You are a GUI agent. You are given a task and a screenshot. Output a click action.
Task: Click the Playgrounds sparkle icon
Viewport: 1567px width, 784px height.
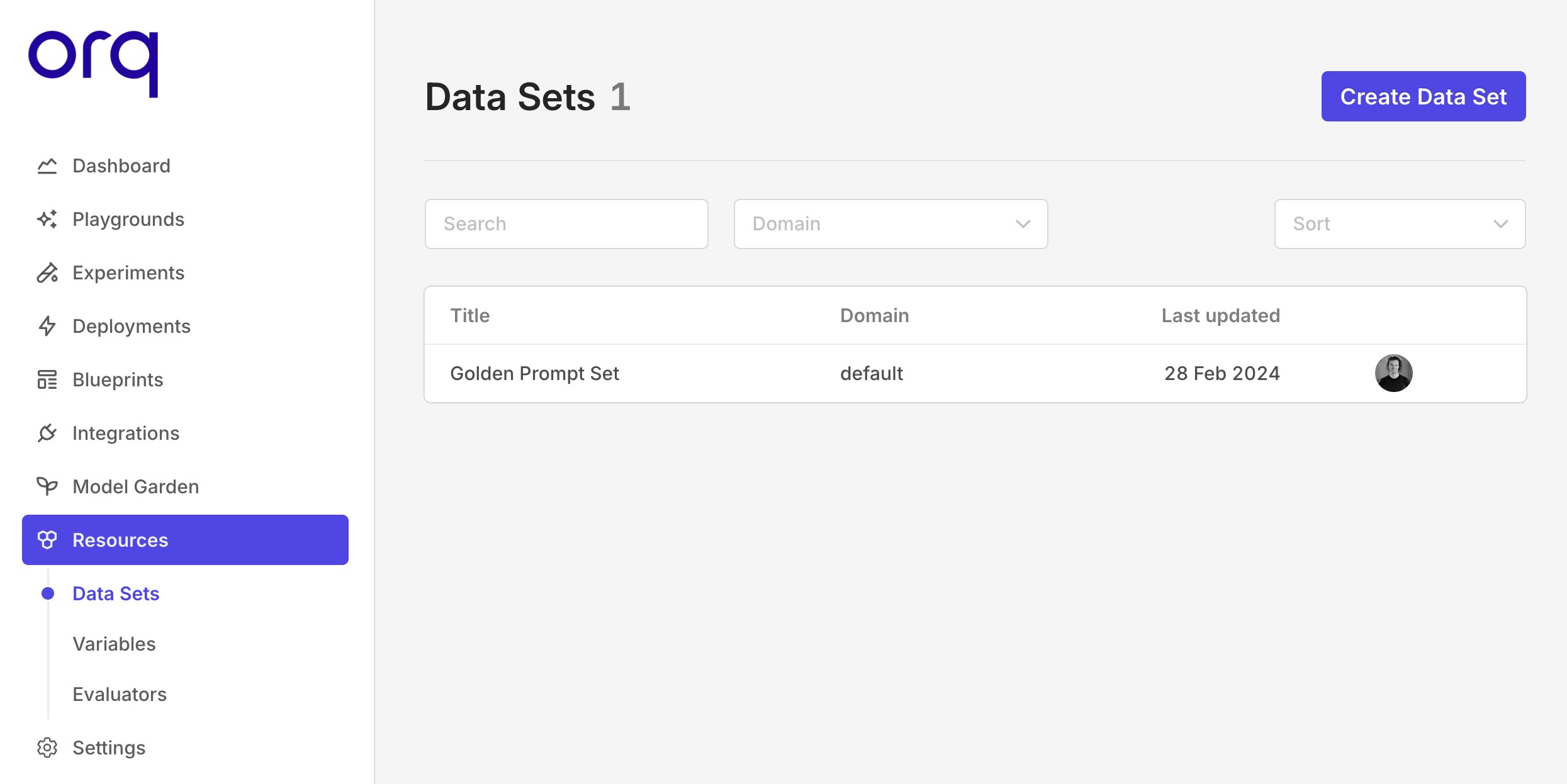pyautogui.click(x=47, y=220)
